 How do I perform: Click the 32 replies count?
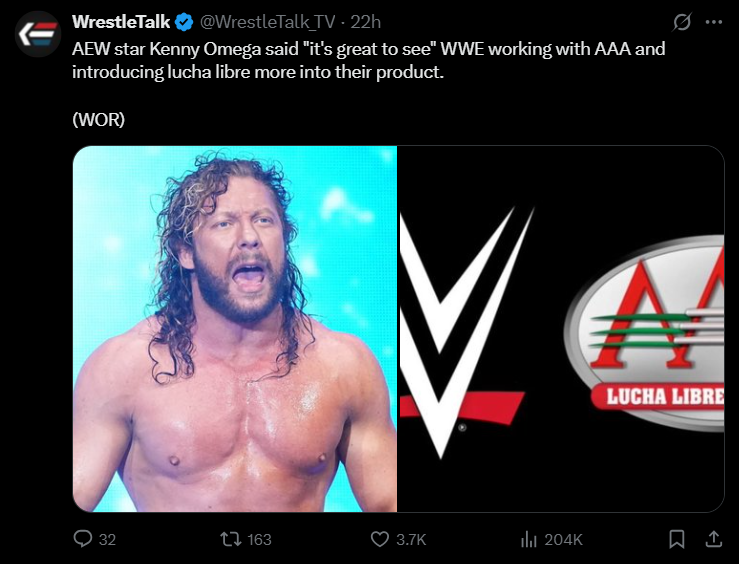tap(107, 539)
